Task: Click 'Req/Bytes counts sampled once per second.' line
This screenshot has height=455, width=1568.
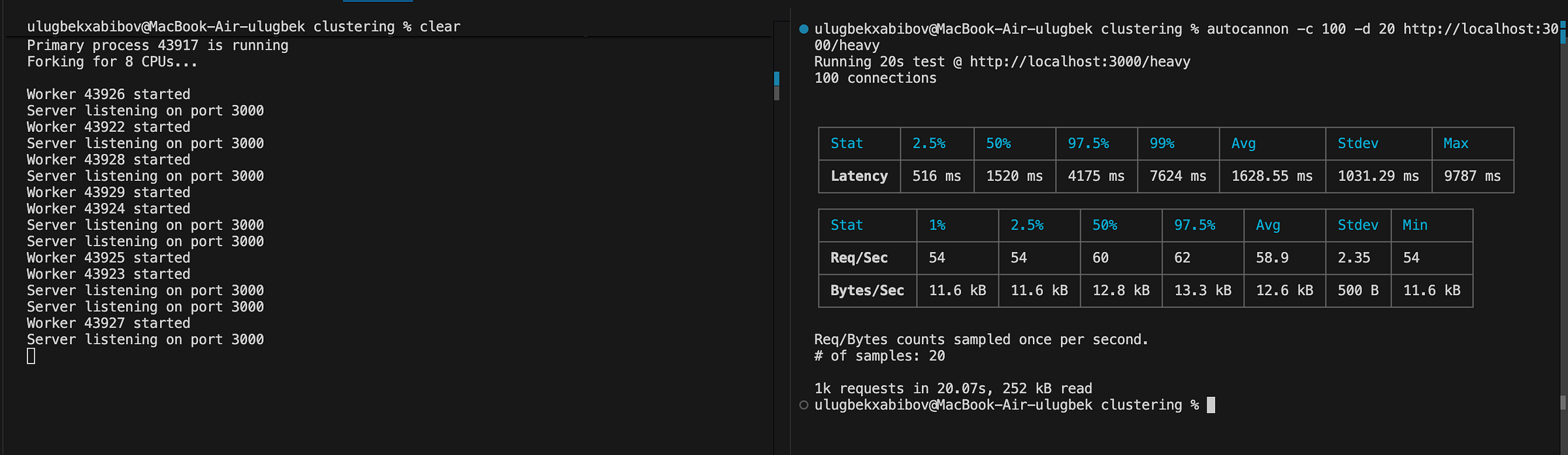Action: pos(981,340)
